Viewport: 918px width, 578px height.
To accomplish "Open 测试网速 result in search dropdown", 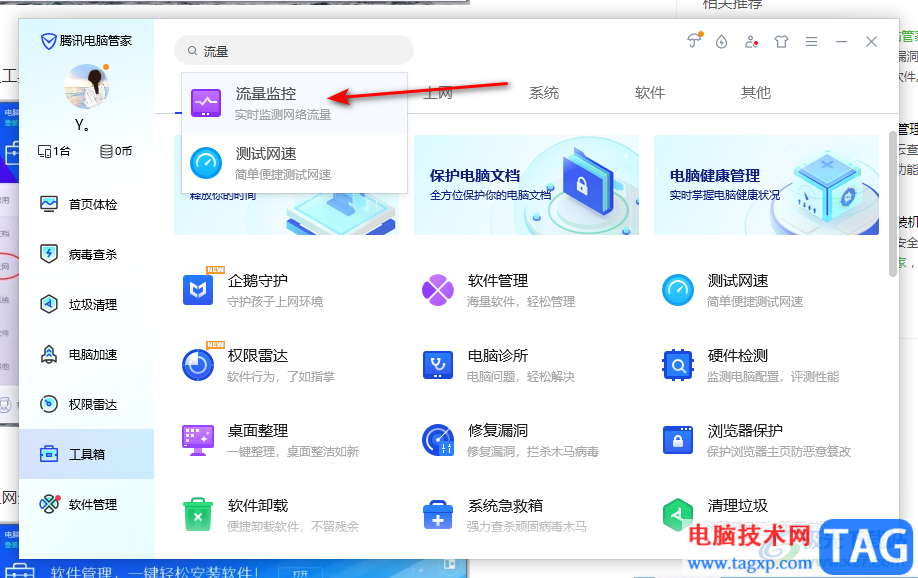I will (x=294, y=163).
